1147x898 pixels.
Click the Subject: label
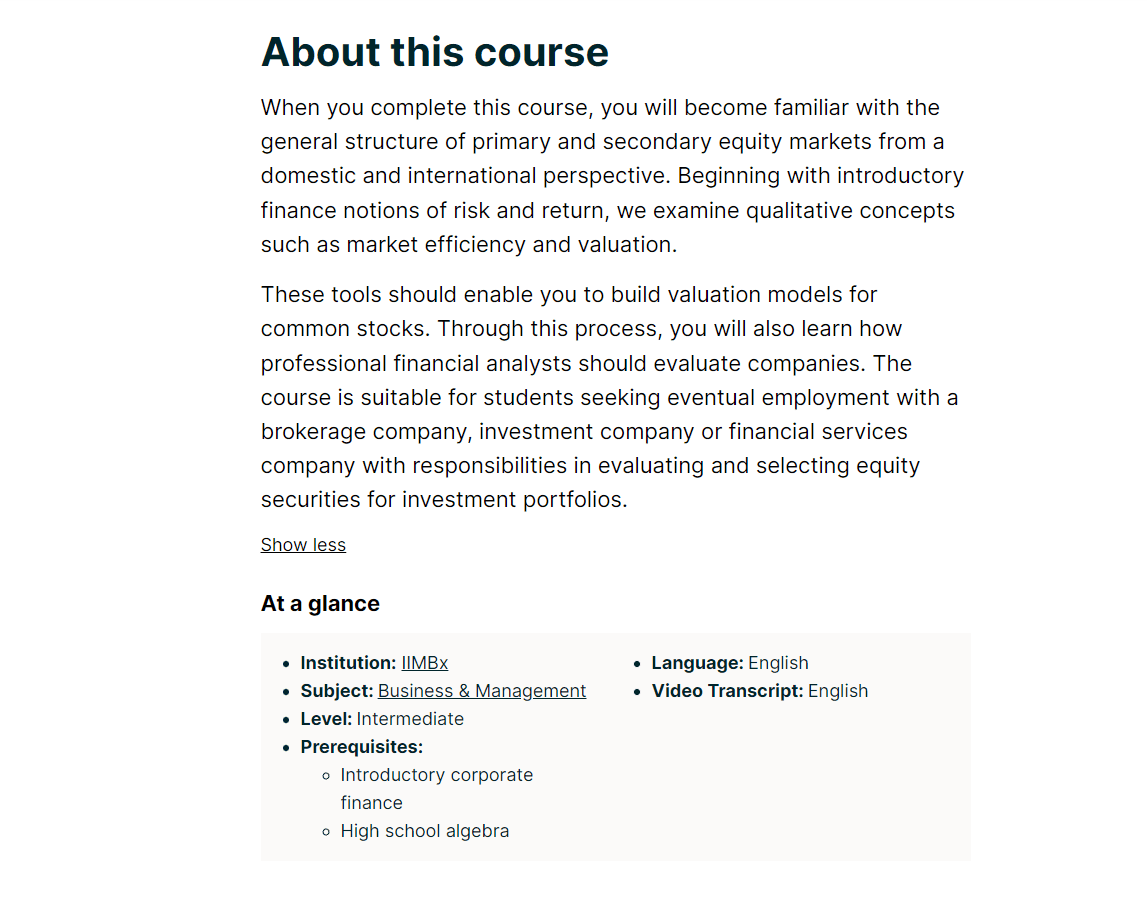tap(337, 691)
